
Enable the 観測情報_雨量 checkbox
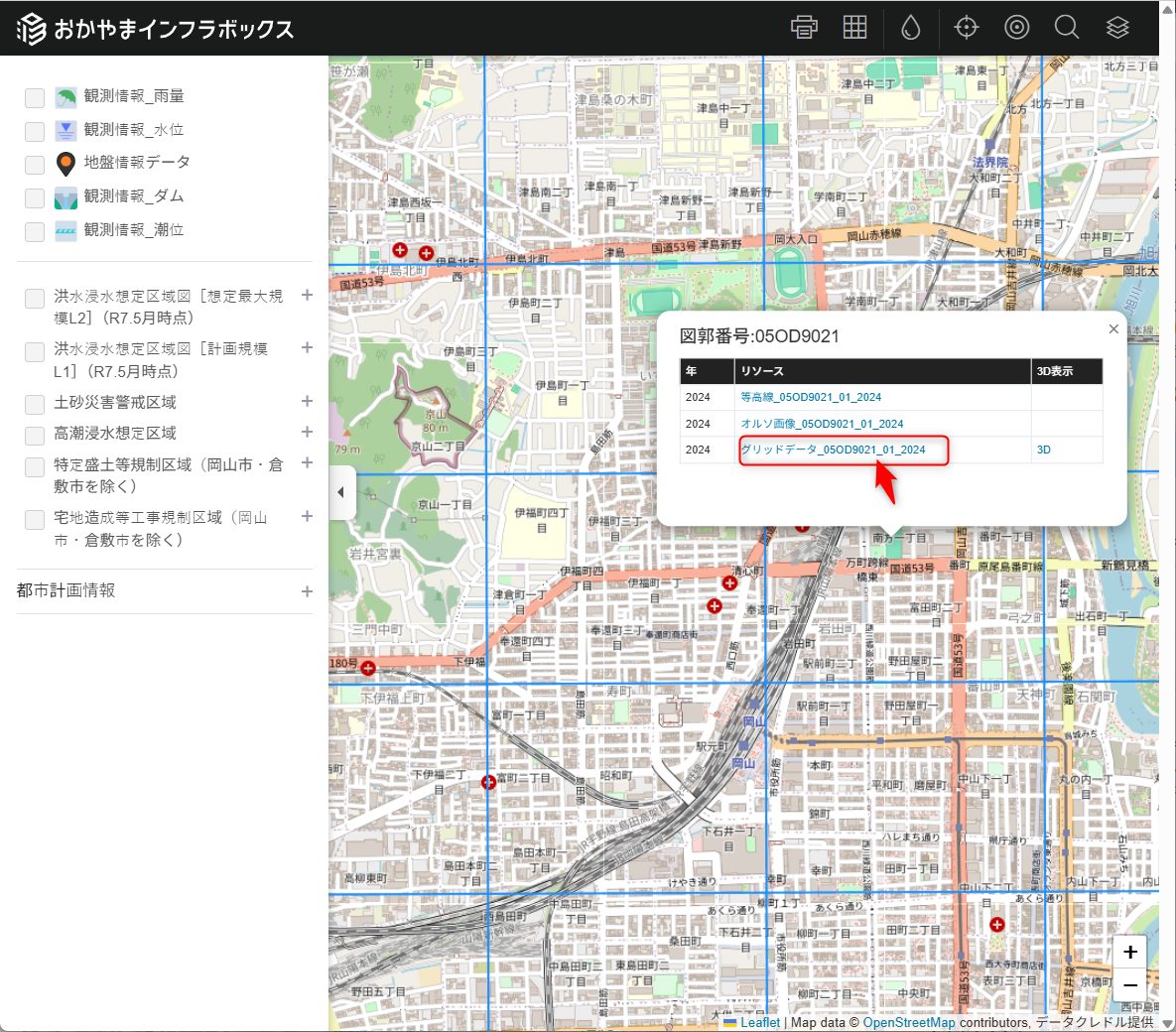(x=35, y=97)
